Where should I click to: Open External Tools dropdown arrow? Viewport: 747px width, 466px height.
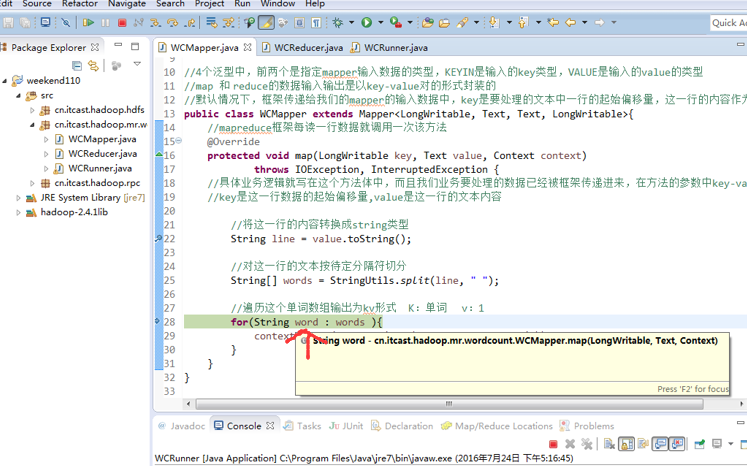point(410,22)
